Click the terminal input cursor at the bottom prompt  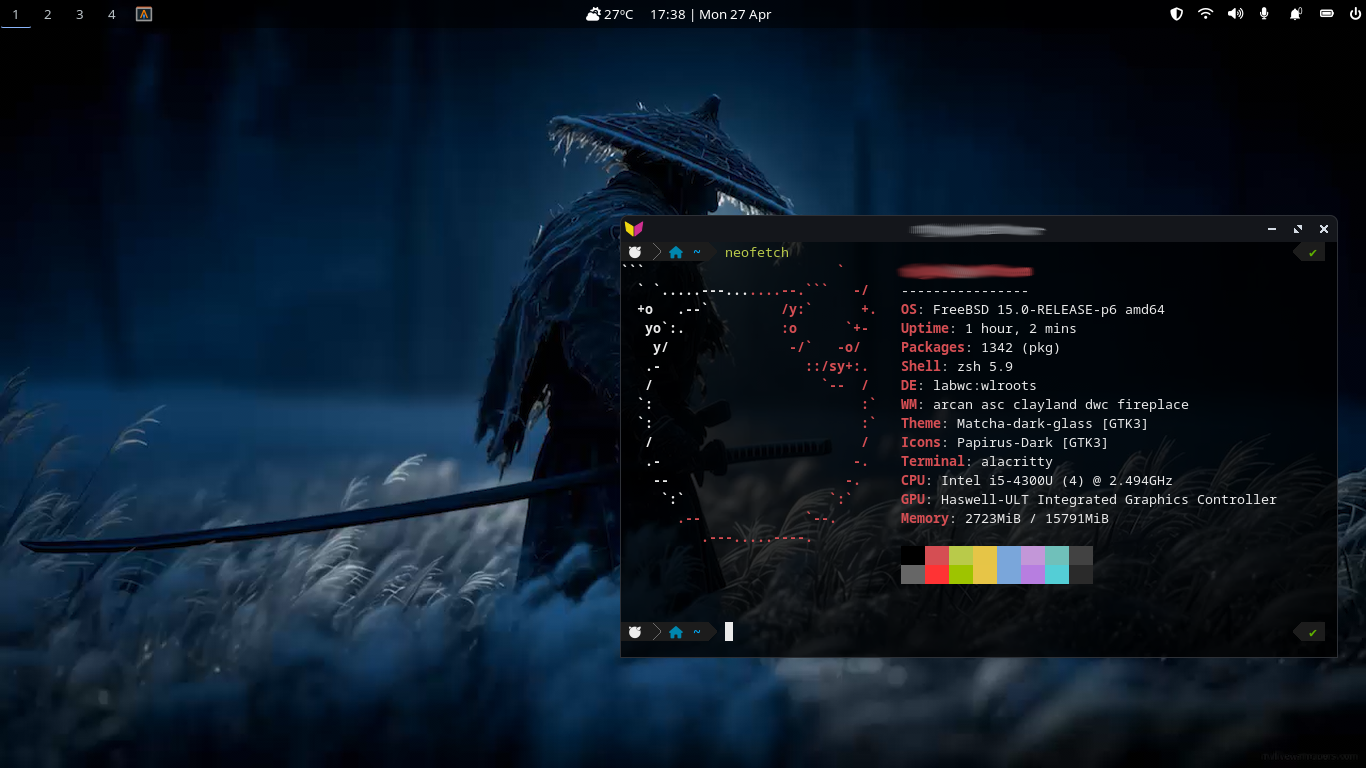tap(729, 631)
